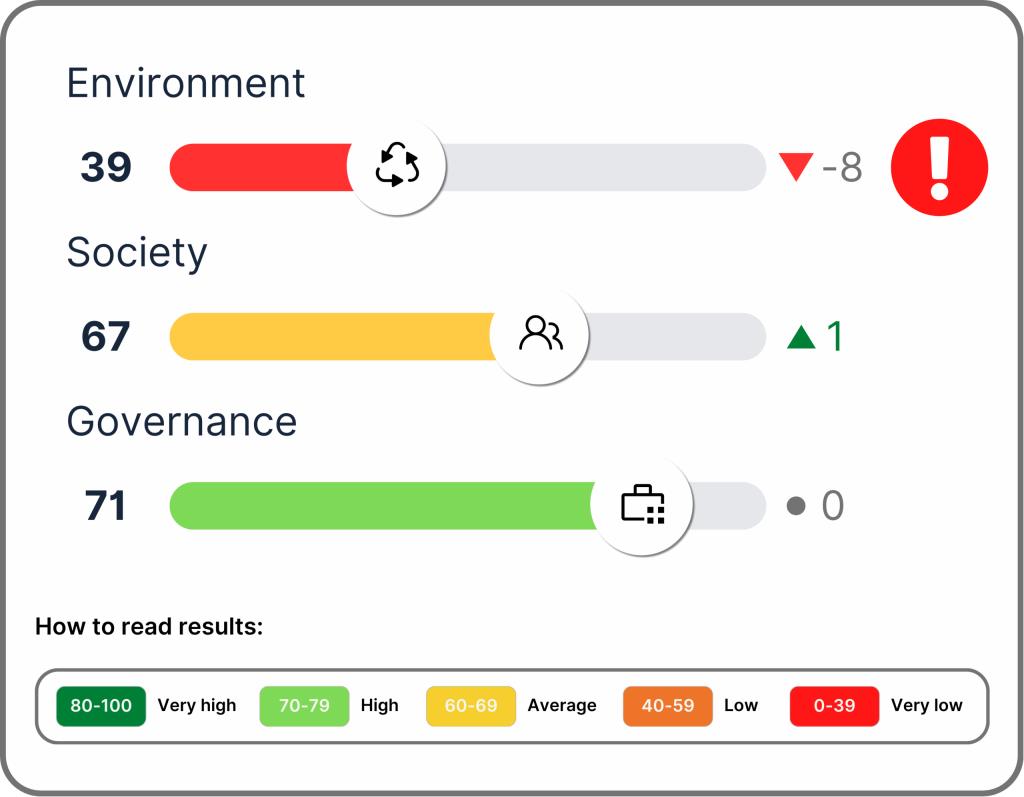1024x797 pixels.
Task: Select the yellow 60-69 legend swatch
Action: pos(471,706)
